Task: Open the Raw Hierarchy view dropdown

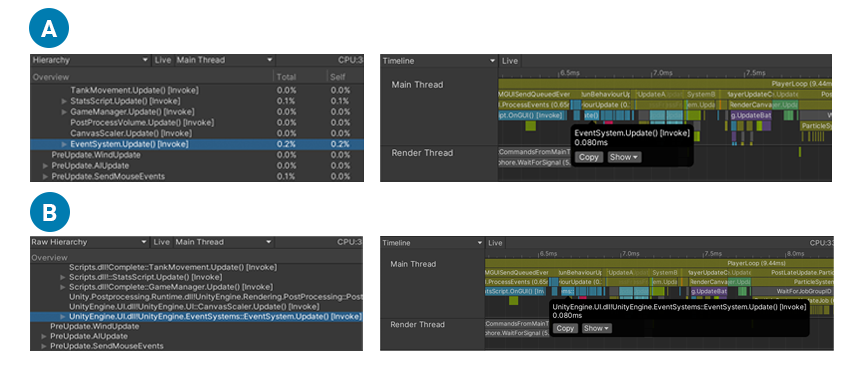Action: click(89, 242)
